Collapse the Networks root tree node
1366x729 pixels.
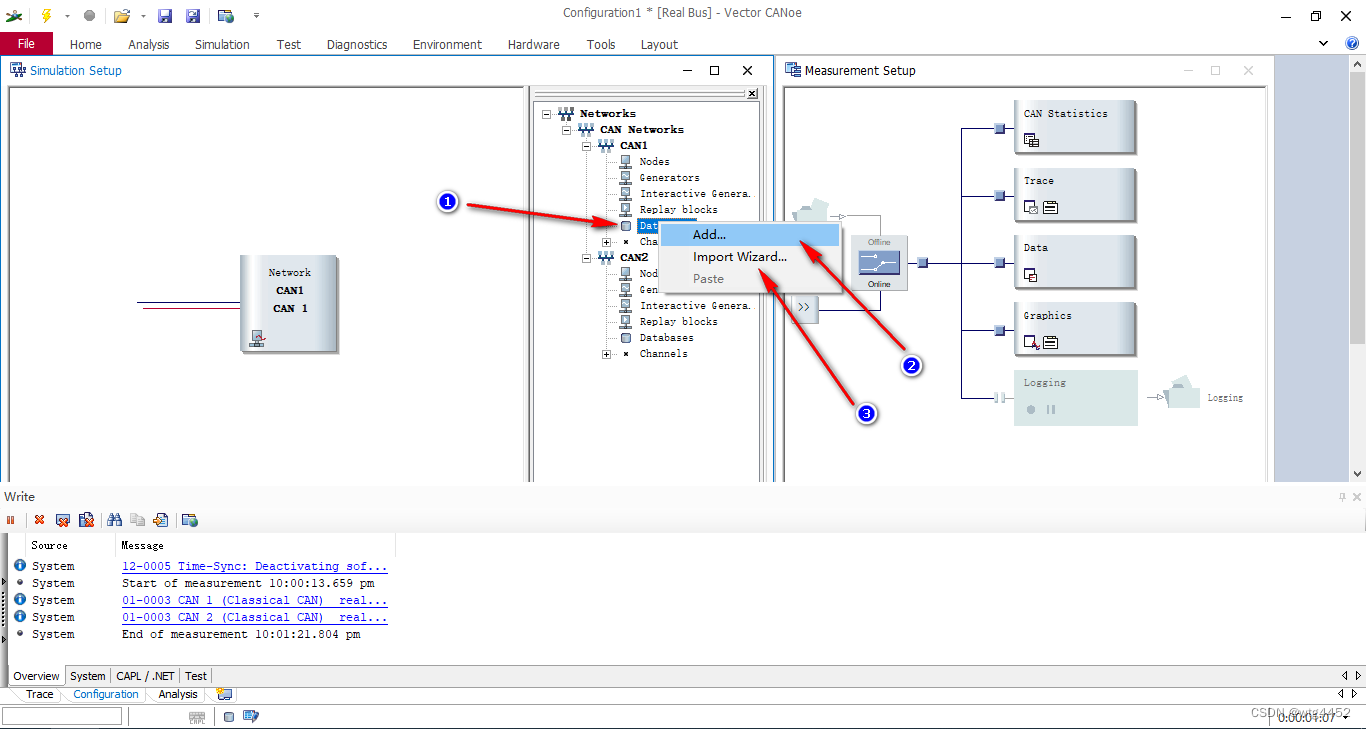tap(546, 113)
